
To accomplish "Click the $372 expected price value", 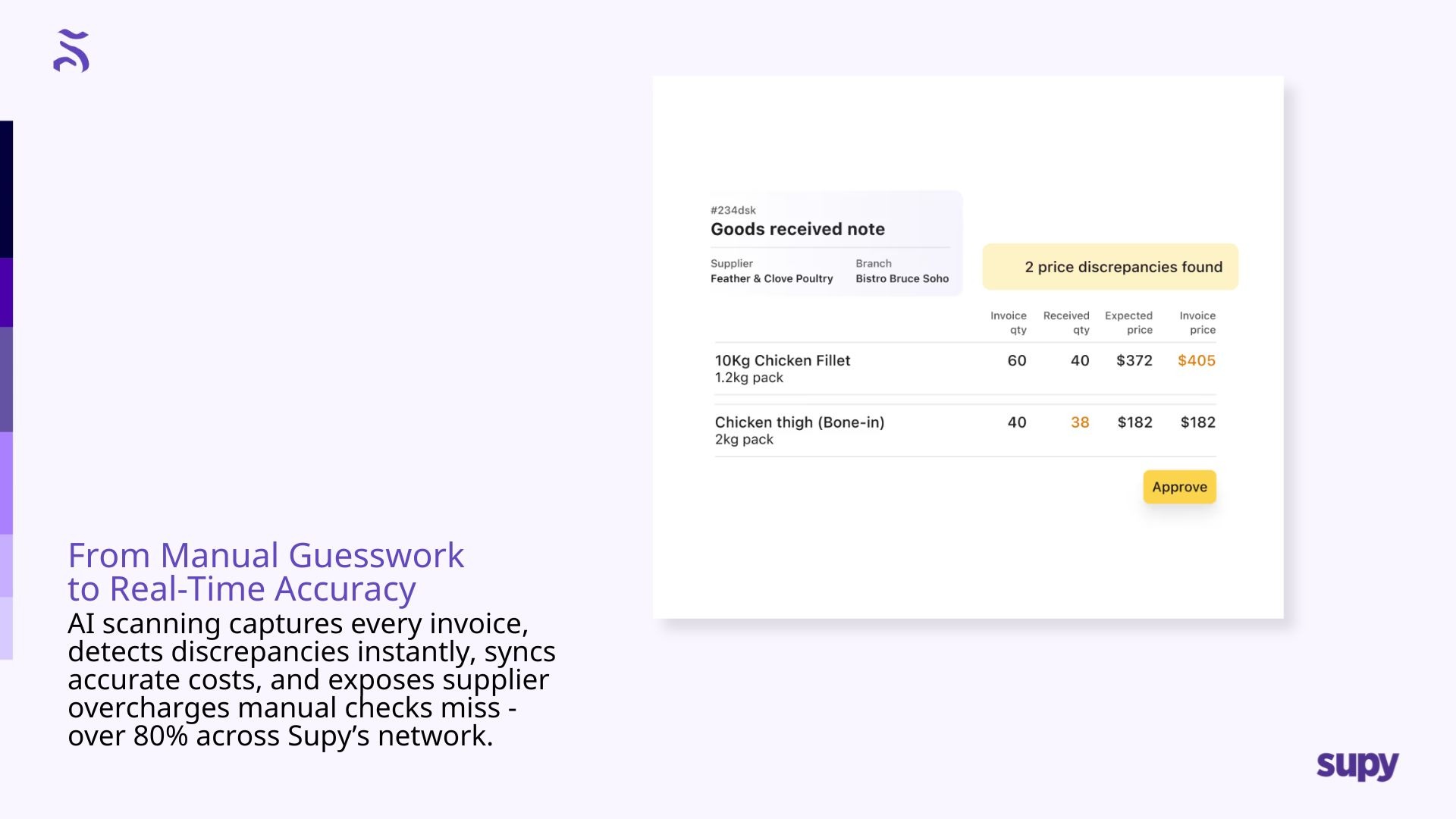I will tap(1134, 361).
